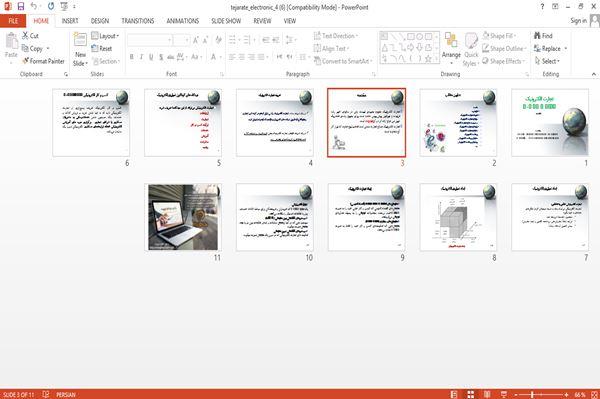
Task: Toggle Center paragraph alignment
Action: click(242, 57)
